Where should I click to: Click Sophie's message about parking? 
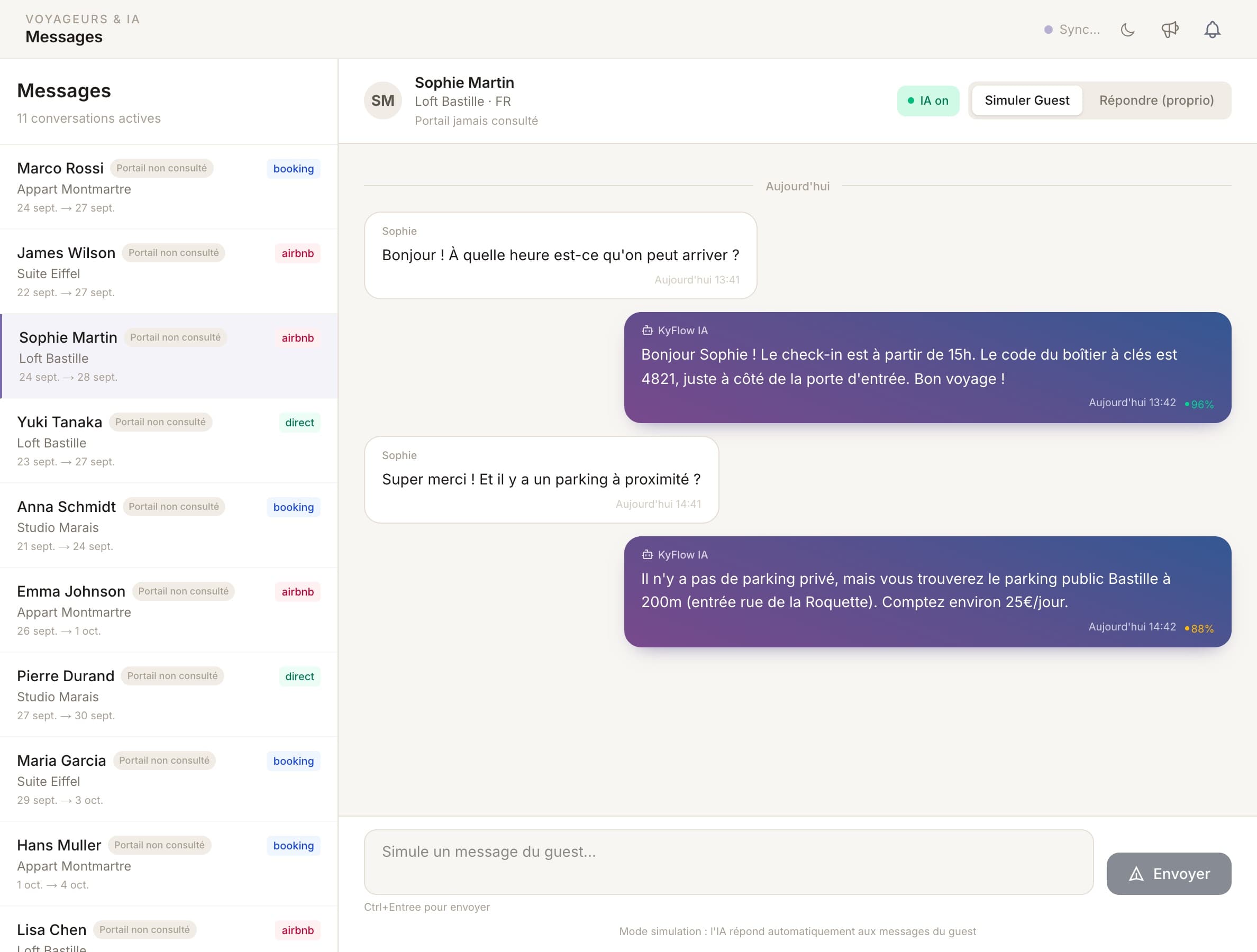tap(541, 480)
